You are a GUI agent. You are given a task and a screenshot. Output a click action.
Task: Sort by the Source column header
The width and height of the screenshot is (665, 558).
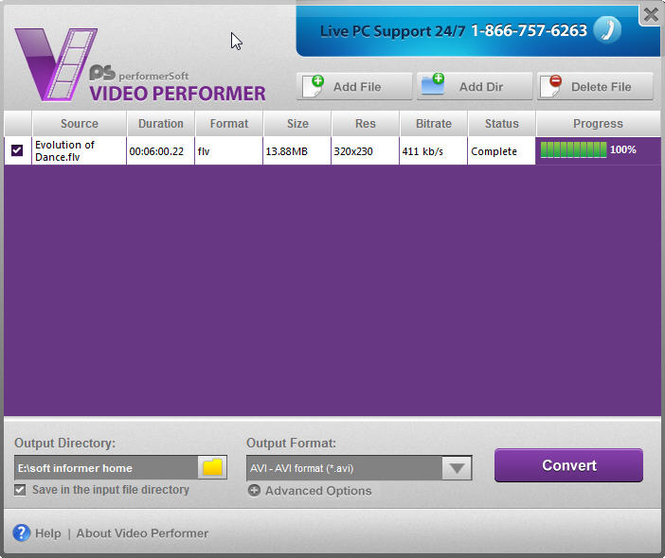[x=79, y=124]
